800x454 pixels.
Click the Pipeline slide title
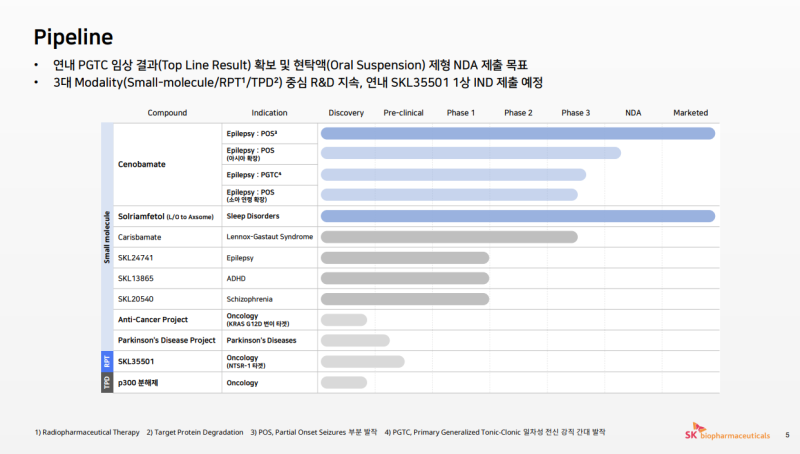73,38
